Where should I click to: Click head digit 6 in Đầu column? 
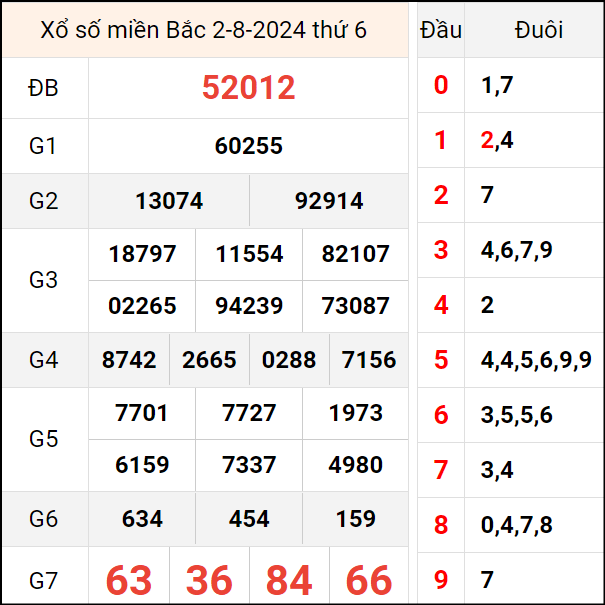pos(441,415)
